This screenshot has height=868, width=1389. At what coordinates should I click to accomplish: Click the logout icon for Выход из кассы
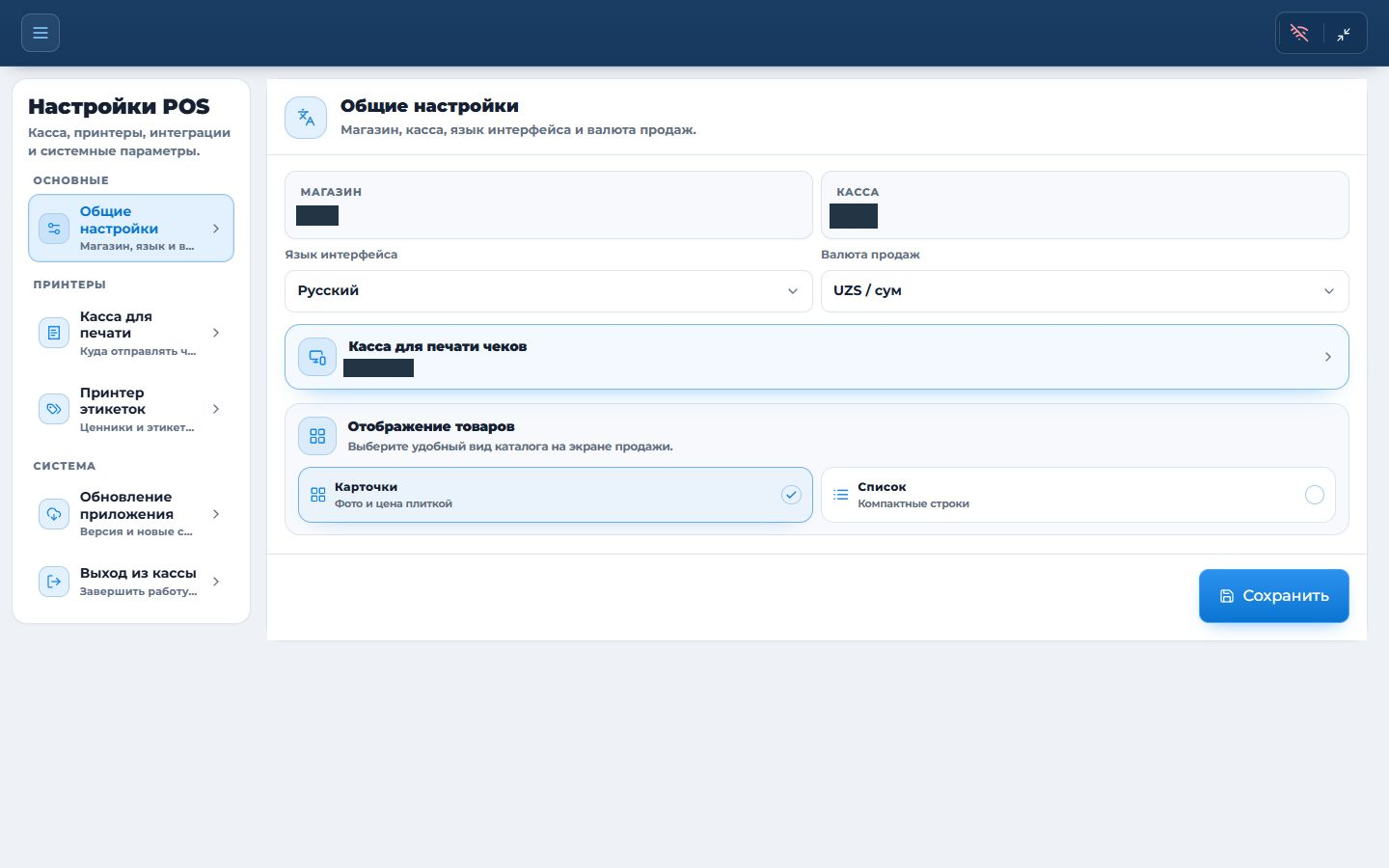tap(54, 582)
